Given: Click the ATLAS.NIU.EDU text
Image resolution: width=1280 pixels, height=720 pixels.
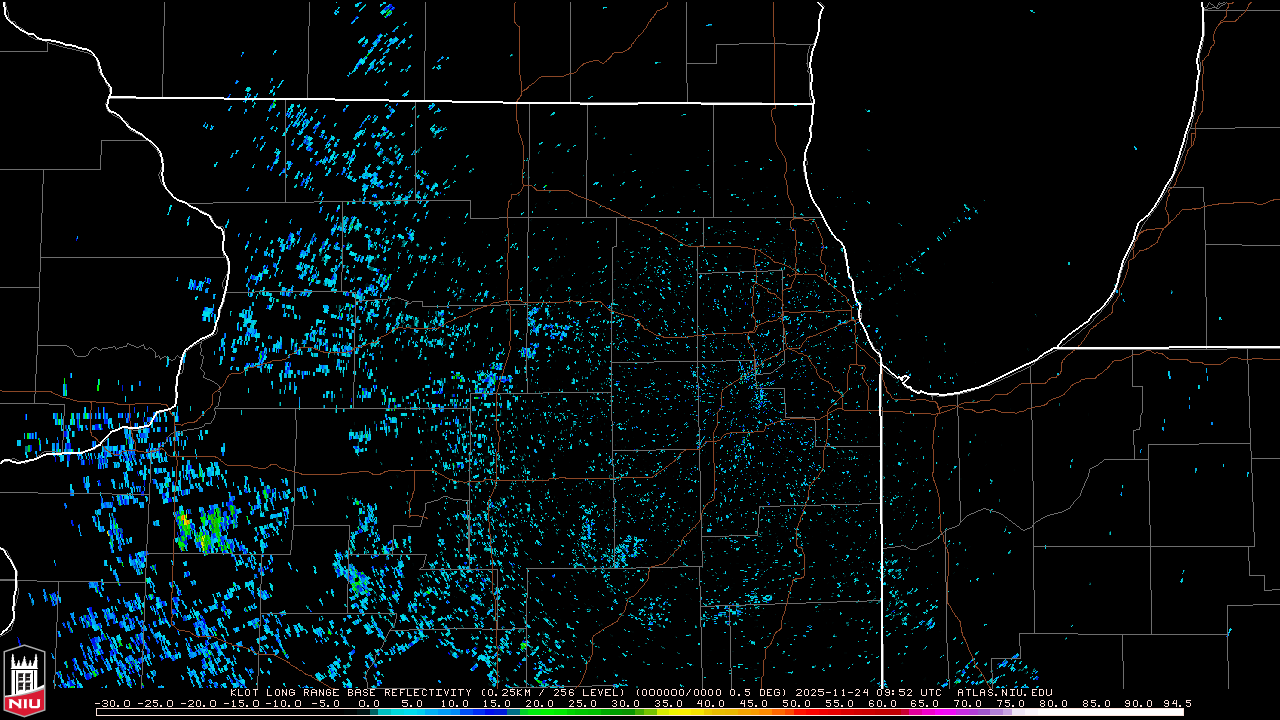Looking at the screenshot, I should tap(1004, 692).
